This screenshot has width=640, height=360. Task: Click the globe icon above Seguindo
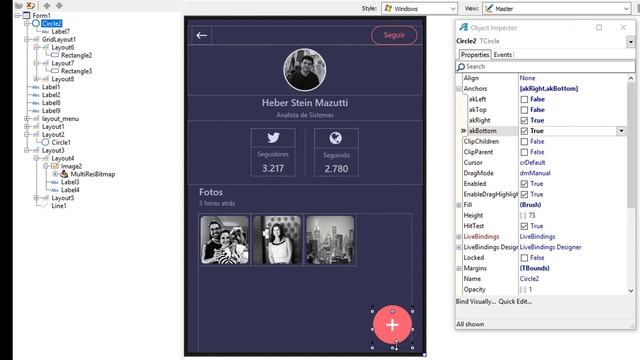pyautogui.click(x=336, y=138)
